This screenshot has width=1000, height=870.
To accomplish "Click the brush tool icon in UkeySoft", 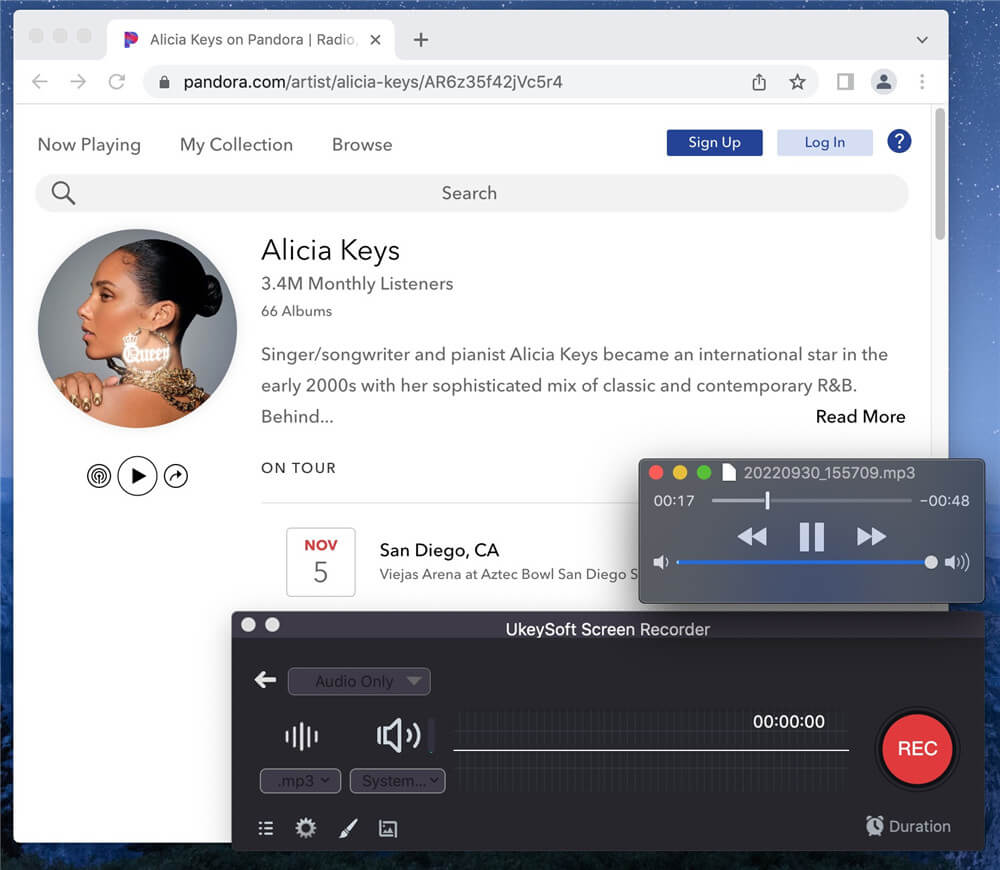I will [348, 828].
